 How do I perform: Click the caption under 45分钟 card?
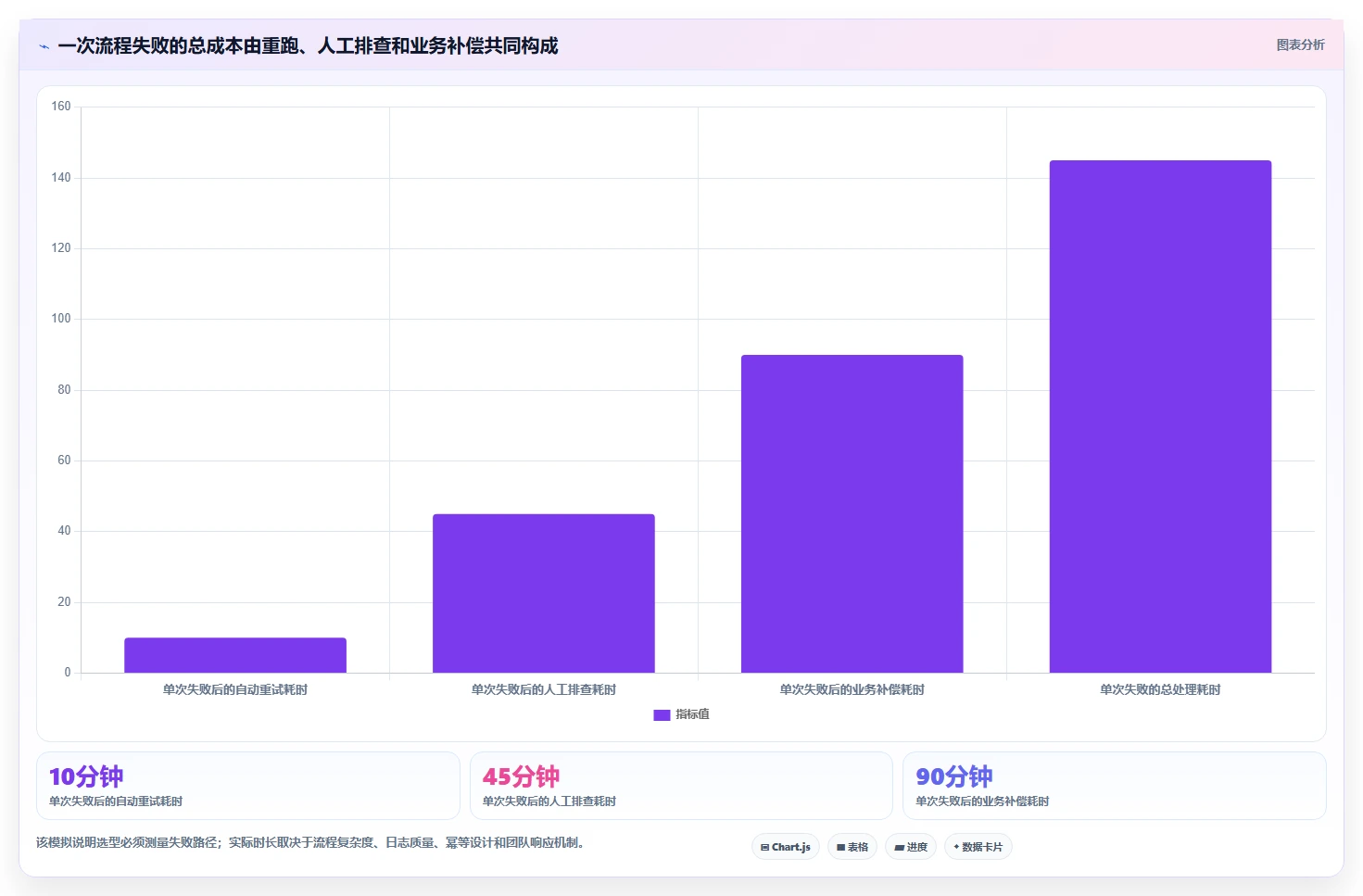(549, 801)
